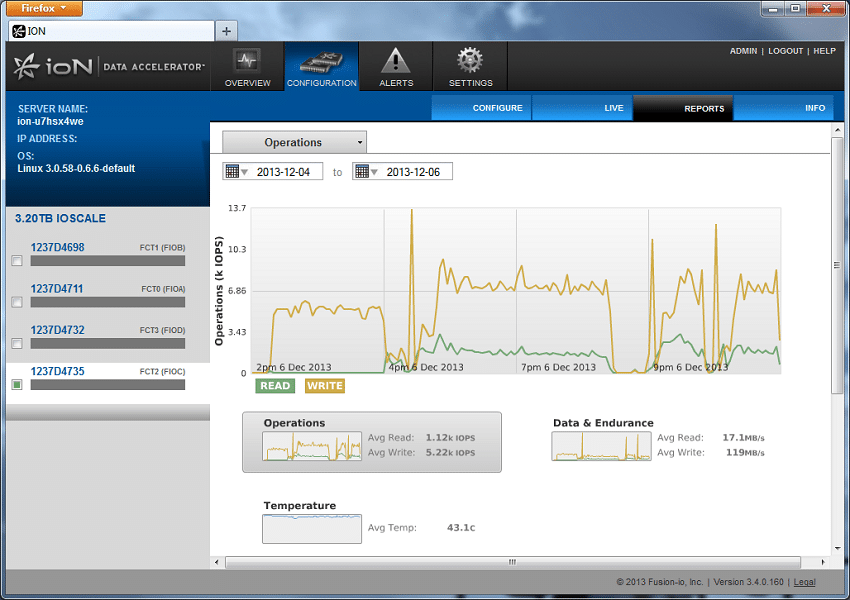
Task: Click the 1237D4698 capacity usage bar
Action: point(108,261)
